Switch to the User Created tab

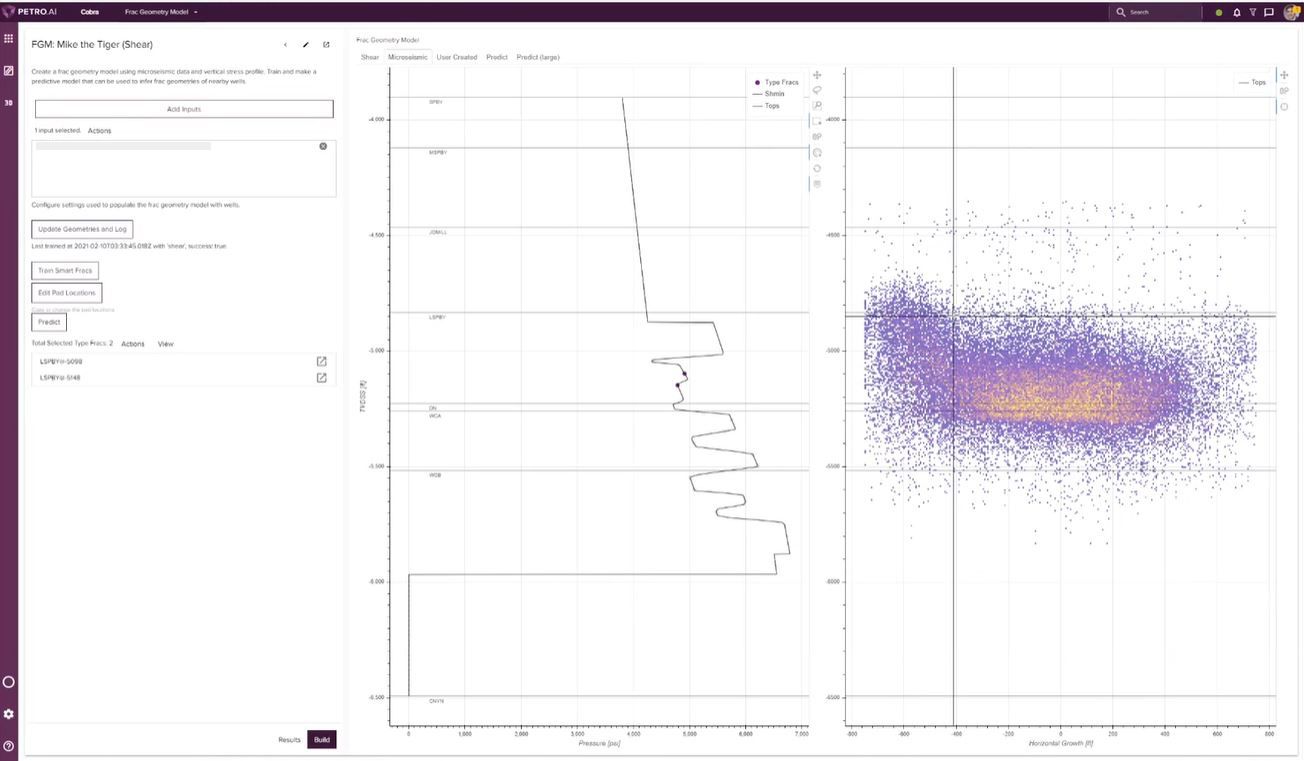pyautogui.click(x=455, y=57)
